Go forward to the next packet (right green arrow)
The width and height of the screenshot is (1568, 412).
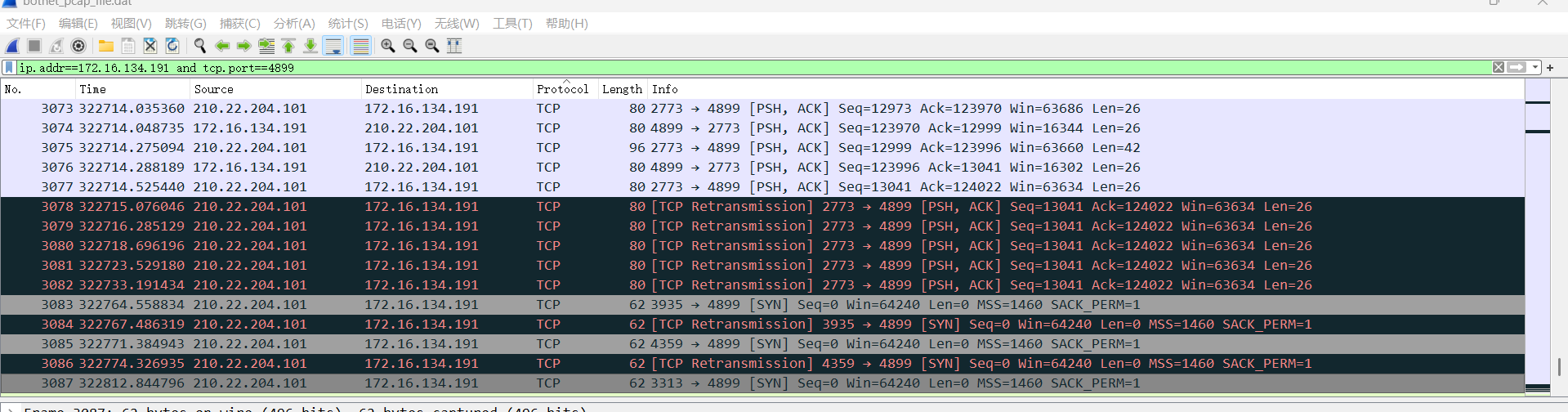point(243,46)
